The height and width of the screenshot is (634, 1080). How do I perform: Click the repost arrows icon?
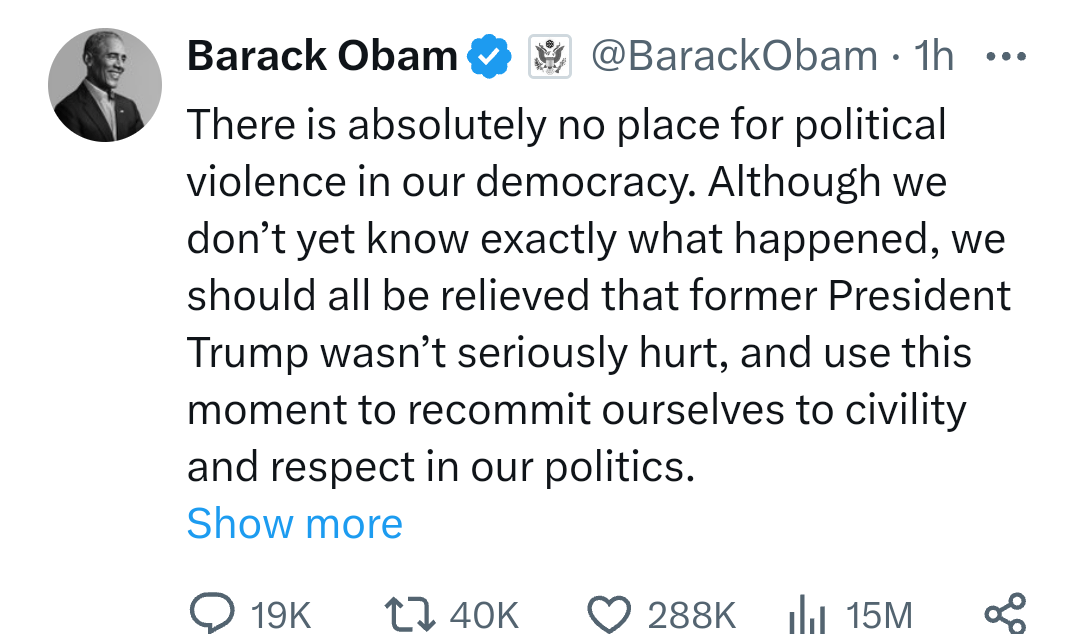pos(410,612)
